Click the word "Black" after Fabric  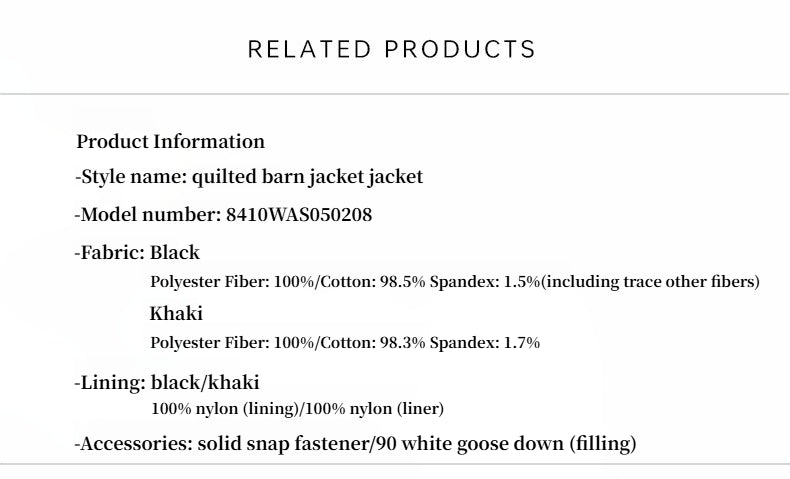[x=175, y=252]
